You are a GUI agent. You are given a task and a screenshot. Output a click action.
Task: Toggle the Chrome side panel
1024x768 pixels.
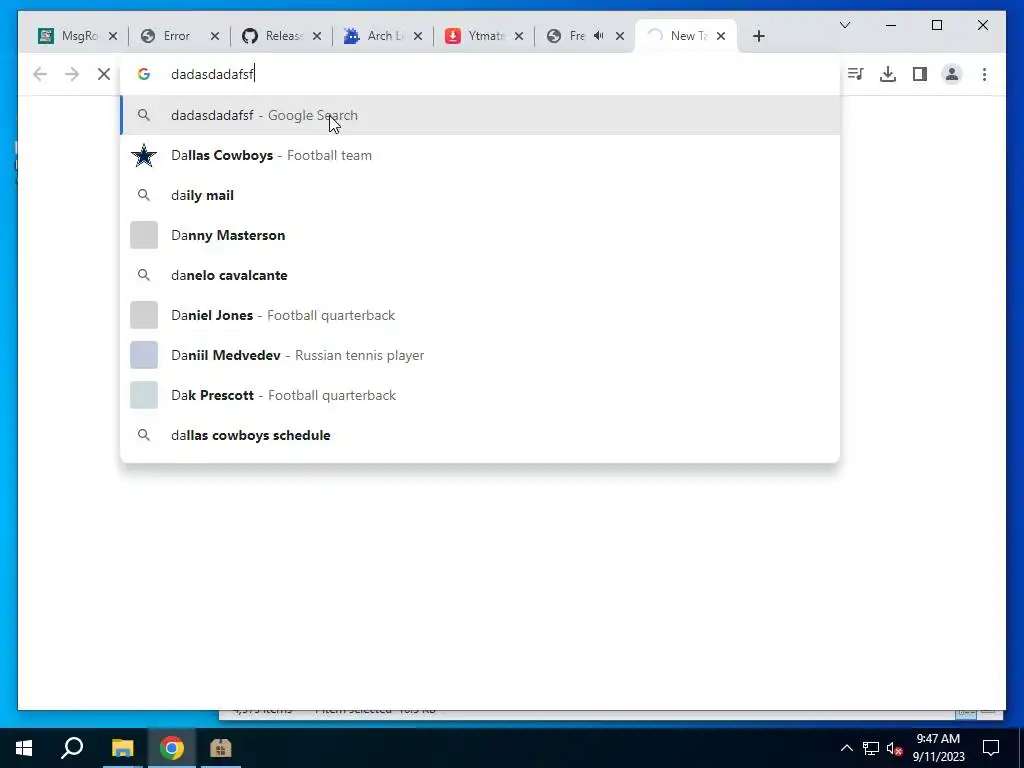coord(920,74)
